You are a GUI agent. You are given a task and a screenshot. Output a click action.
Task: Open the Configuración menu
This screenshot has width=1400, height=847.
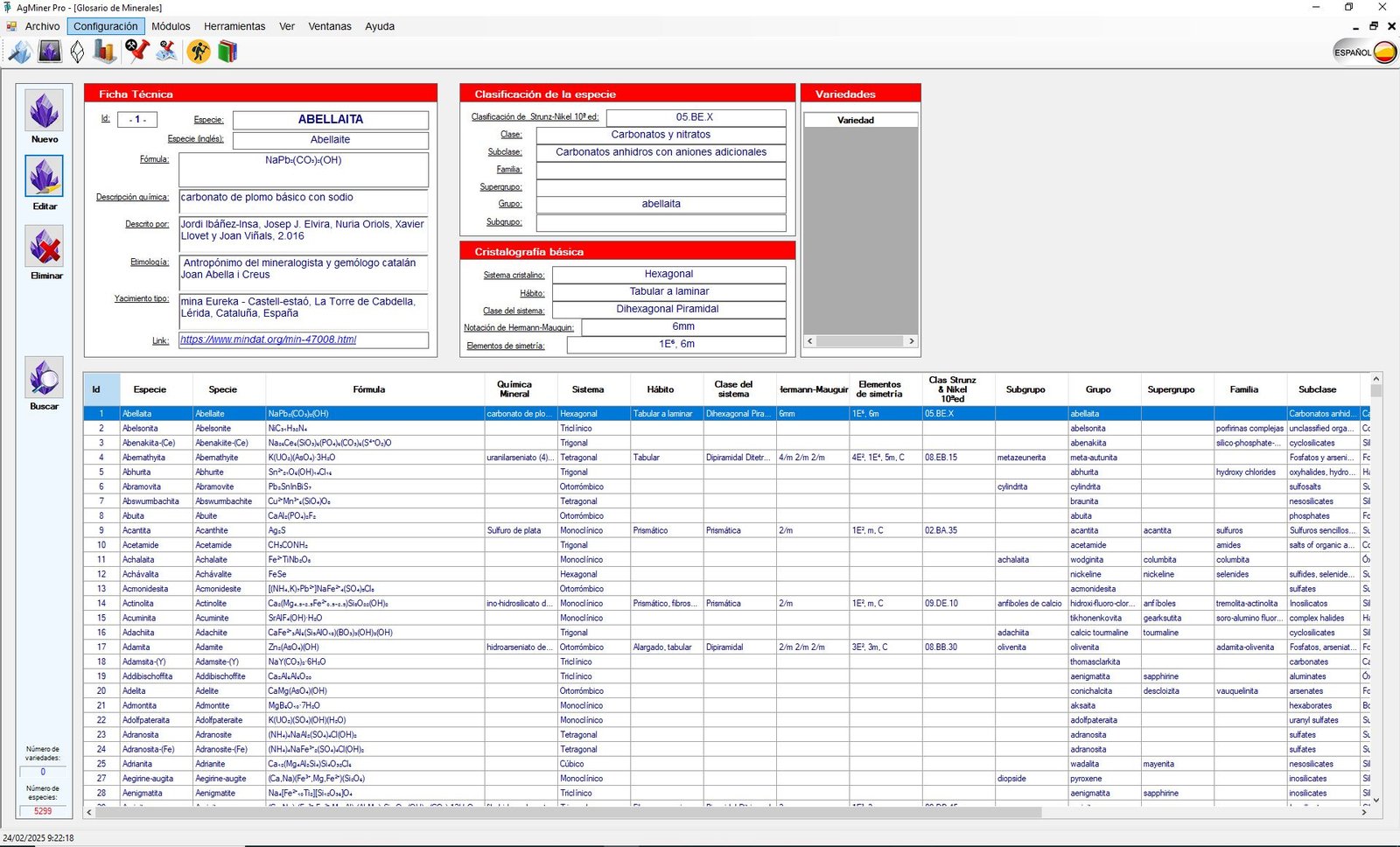(x=106, y=26)
